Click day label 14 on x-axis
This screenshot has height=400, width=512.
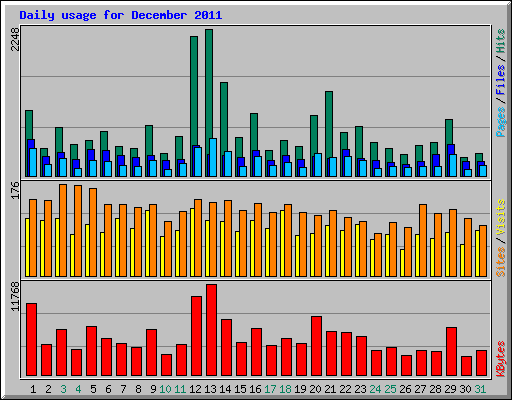(x=225, y=389)
